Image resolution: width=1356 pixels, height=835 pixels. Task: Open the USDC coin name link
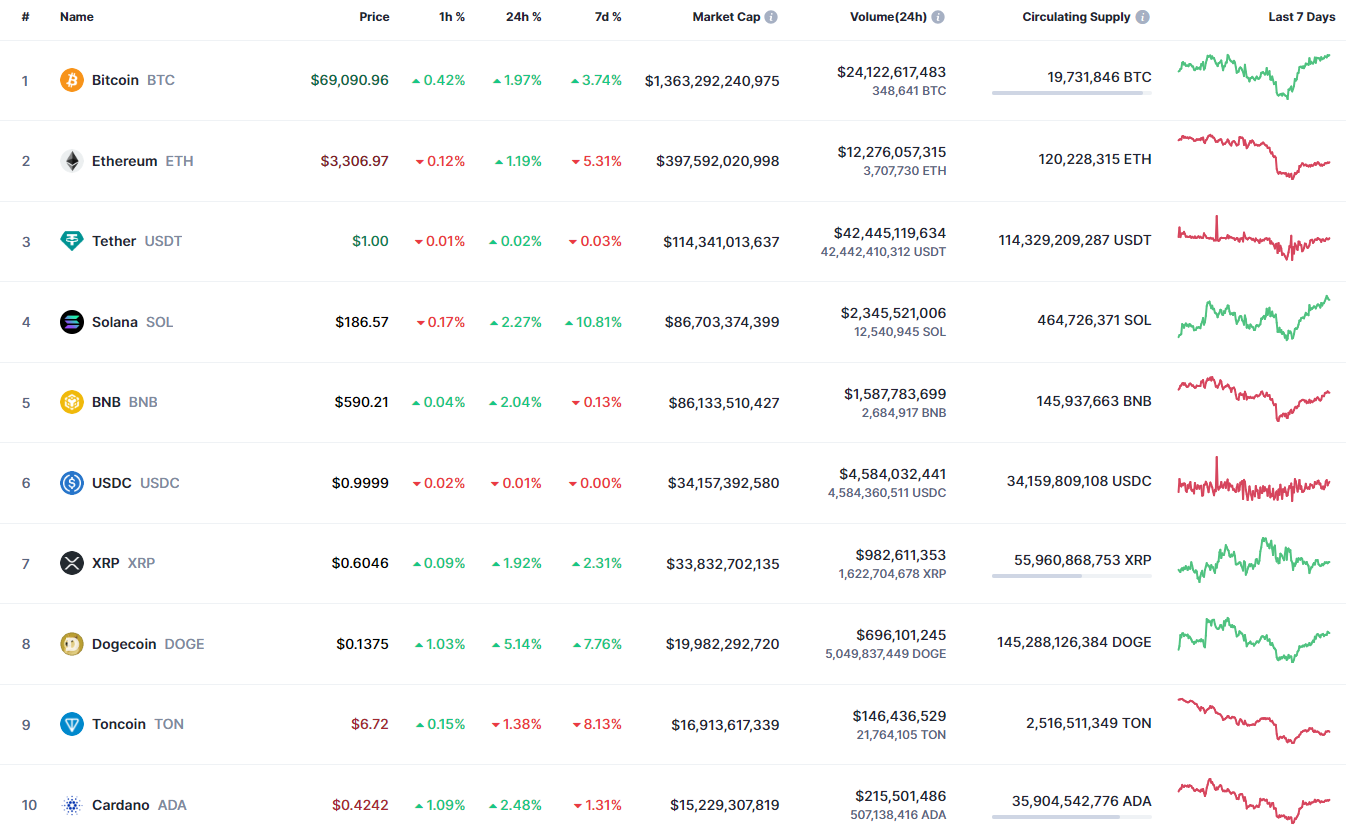click(112, 483)
